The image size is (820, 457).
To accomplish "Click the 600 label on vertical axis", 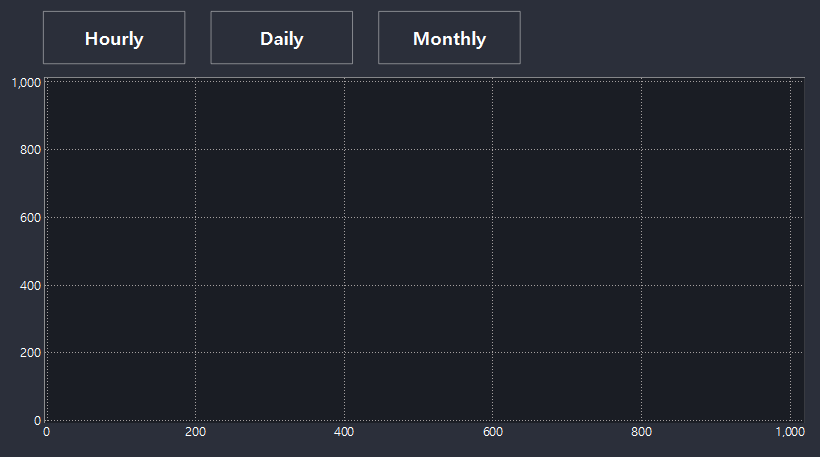I will tap(30, 218).
